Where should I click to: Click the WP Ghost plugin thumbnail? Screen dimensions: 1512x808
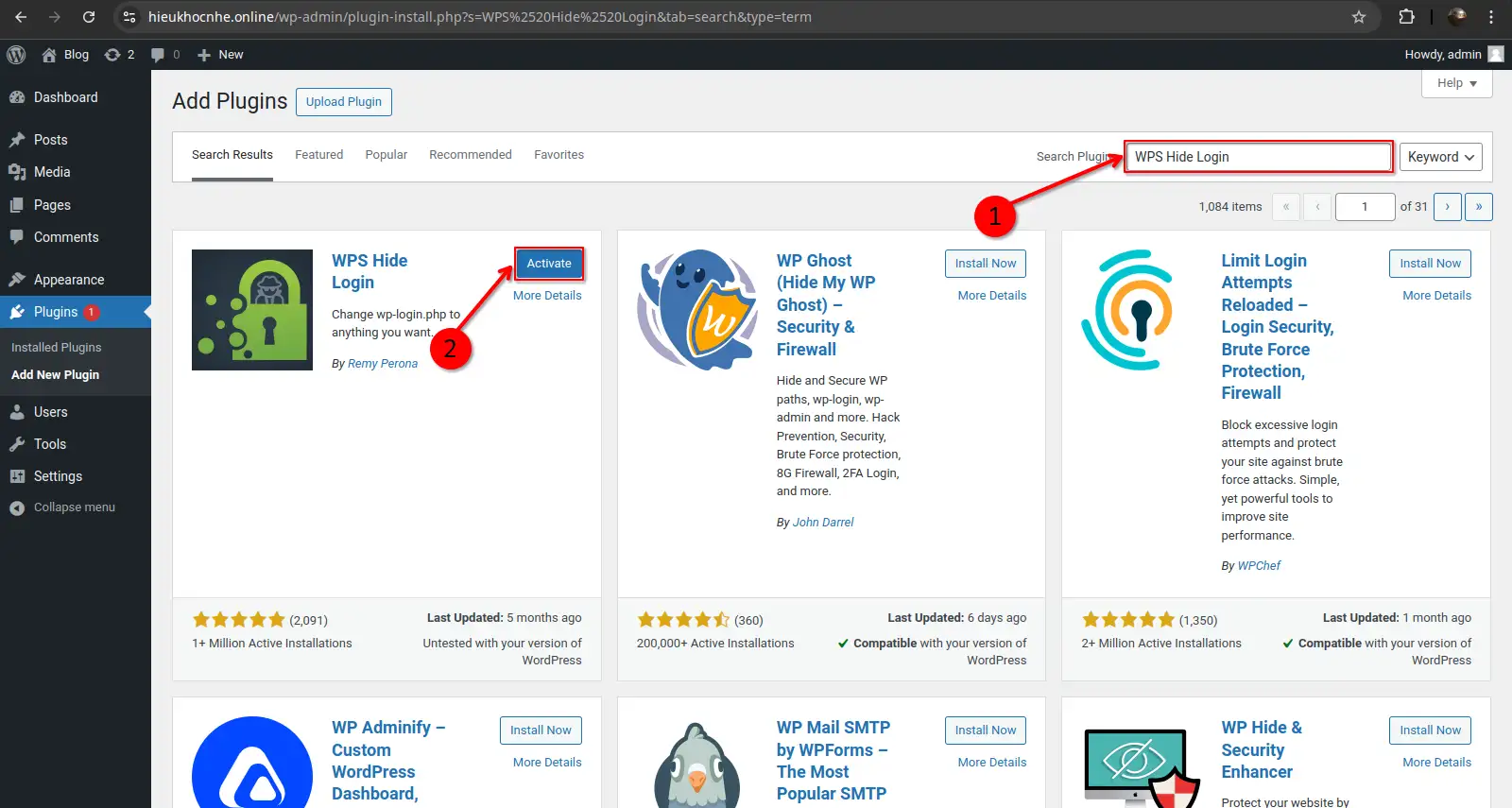point(697,310)
